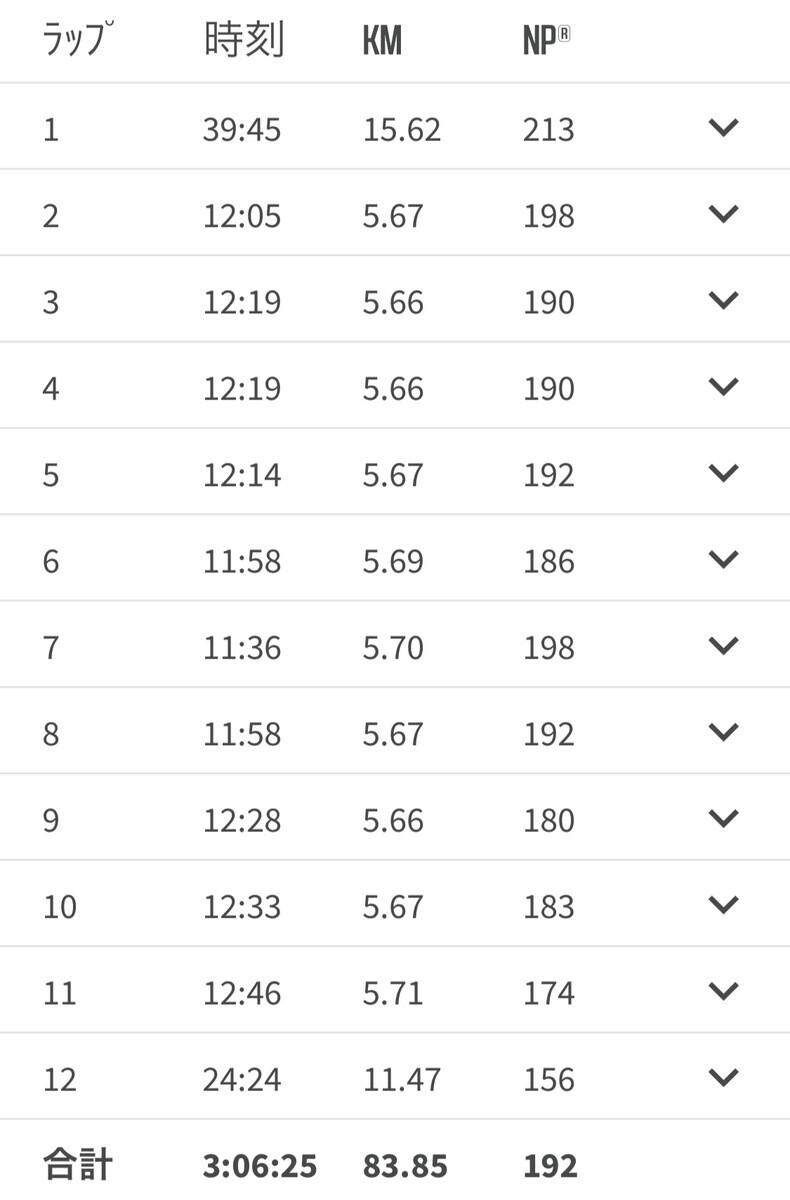Select the 合計 total row label
Viewport: 790px width, 1200px height.
[78, 1166]
